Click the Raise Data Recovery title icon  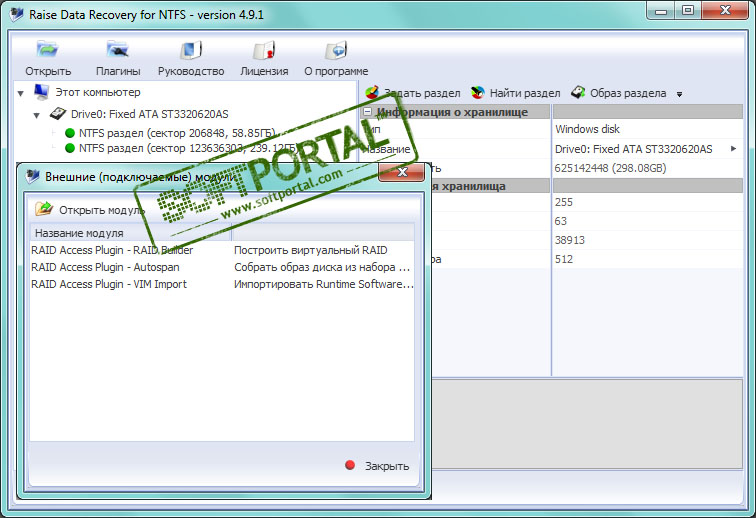[x=16, y=14]
